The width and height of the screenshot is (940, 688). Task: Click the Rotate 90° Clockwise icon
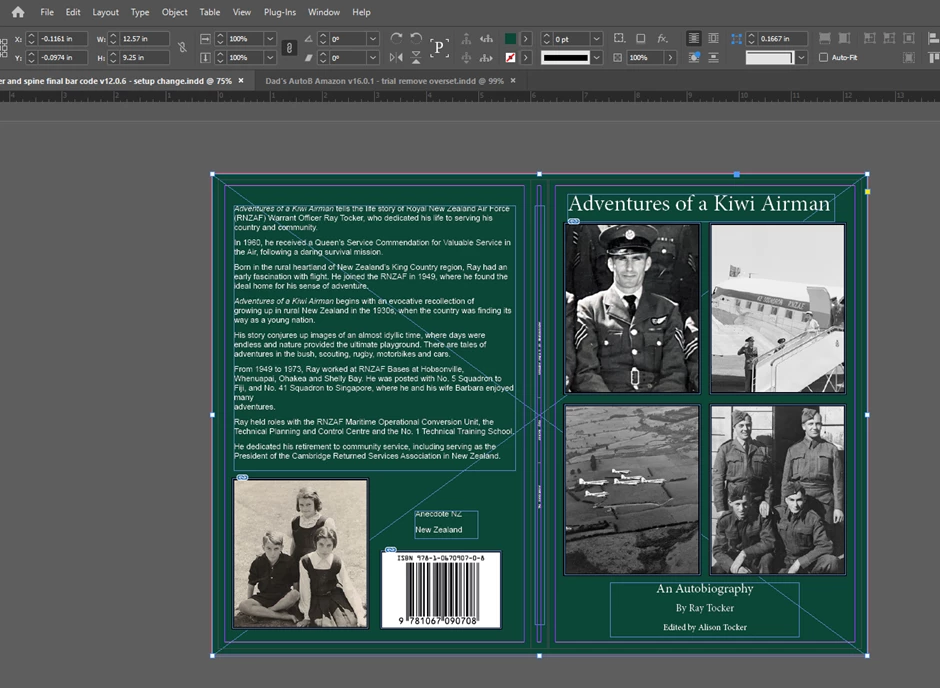coord(396,38)
